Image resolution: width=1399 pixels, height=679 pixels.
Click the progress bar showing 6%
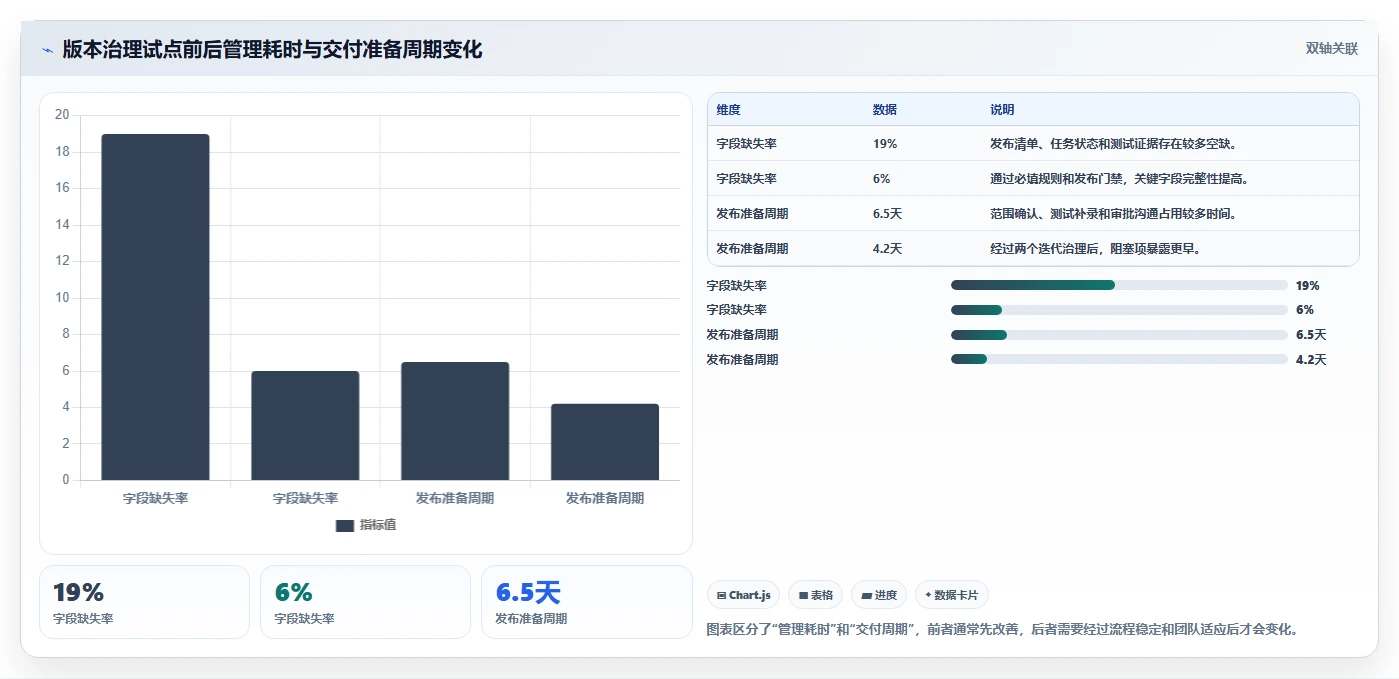[1119, 310]
